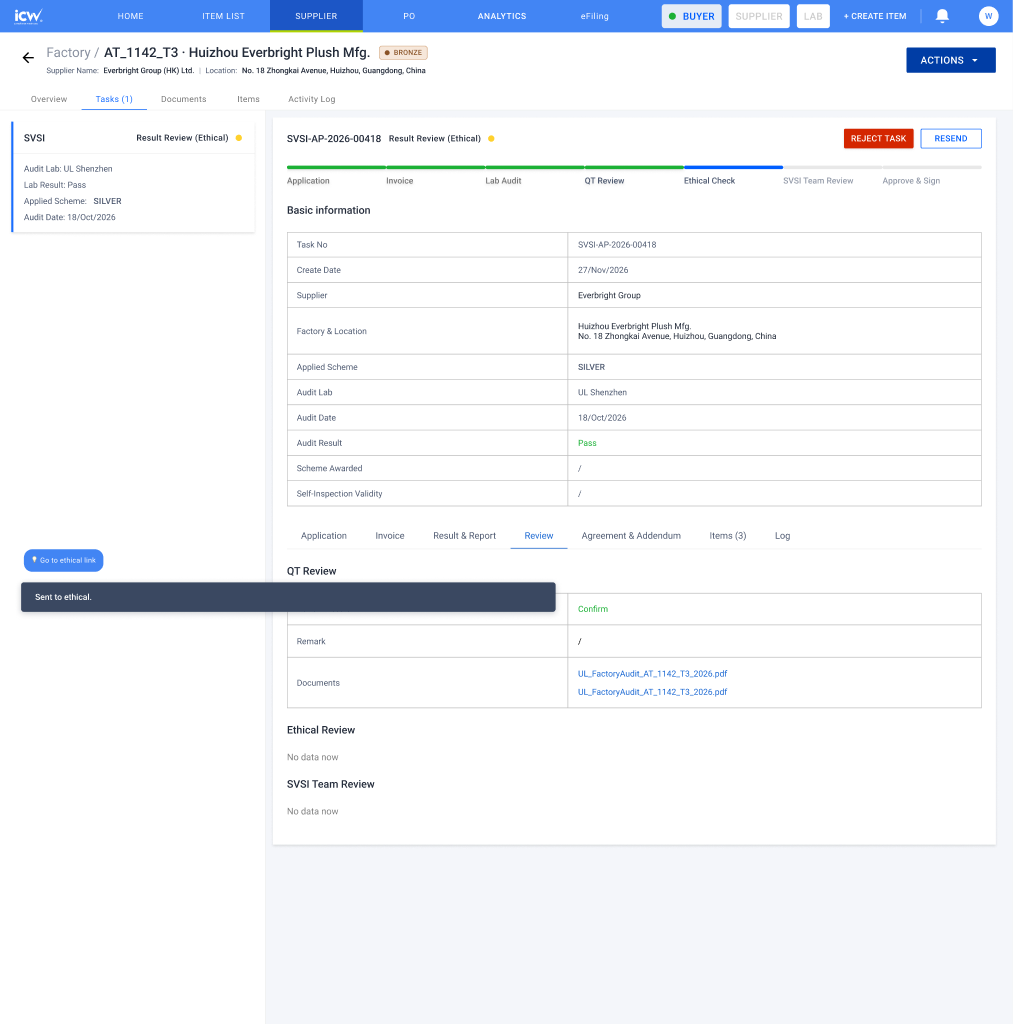This screenshot has width=1013, height=1024.
Task: Open the Result & Report tab
Action: point(464,536)
